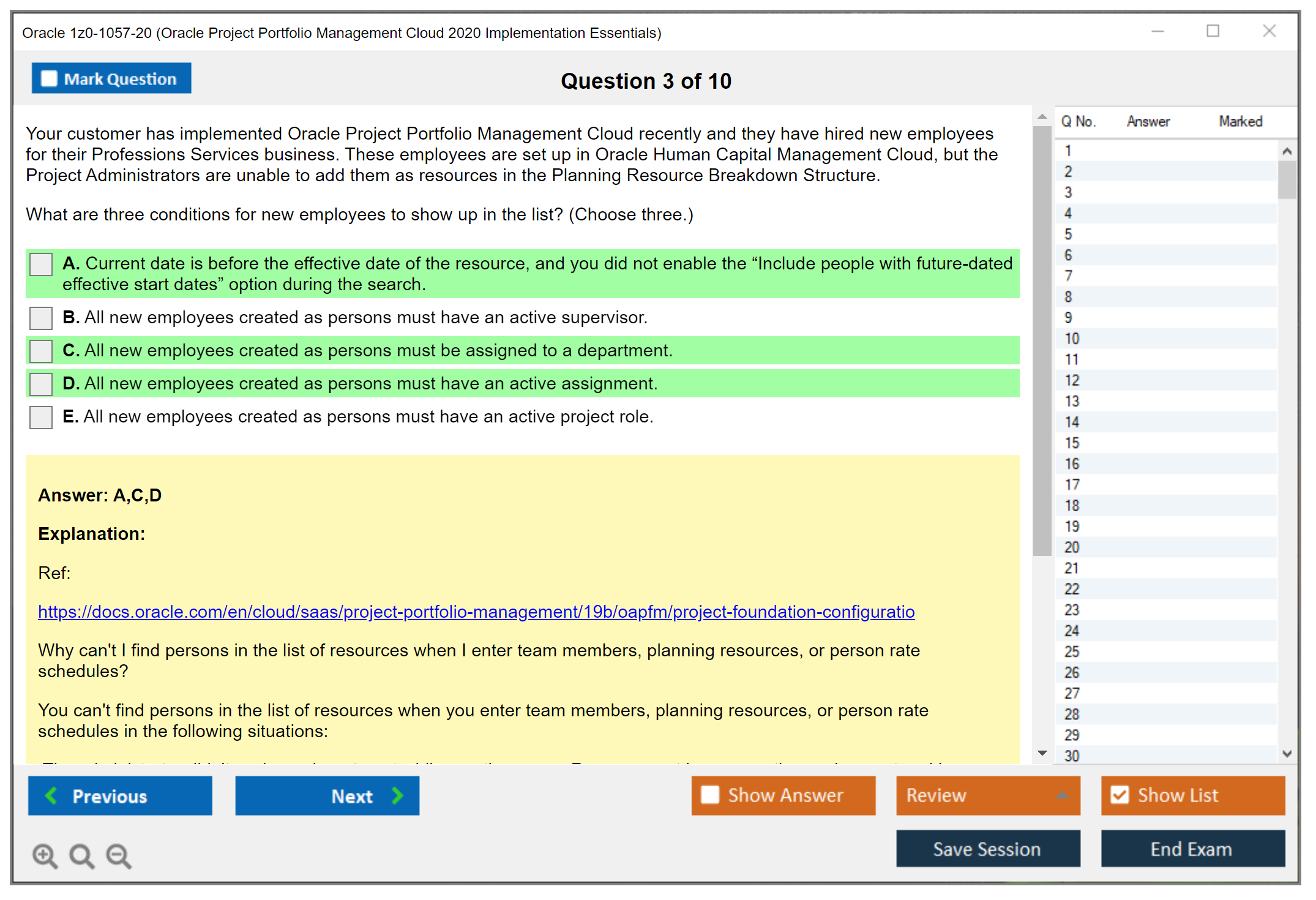Select question 10 in the list
Screen dimensions: 1316x900
point(1072,339)
